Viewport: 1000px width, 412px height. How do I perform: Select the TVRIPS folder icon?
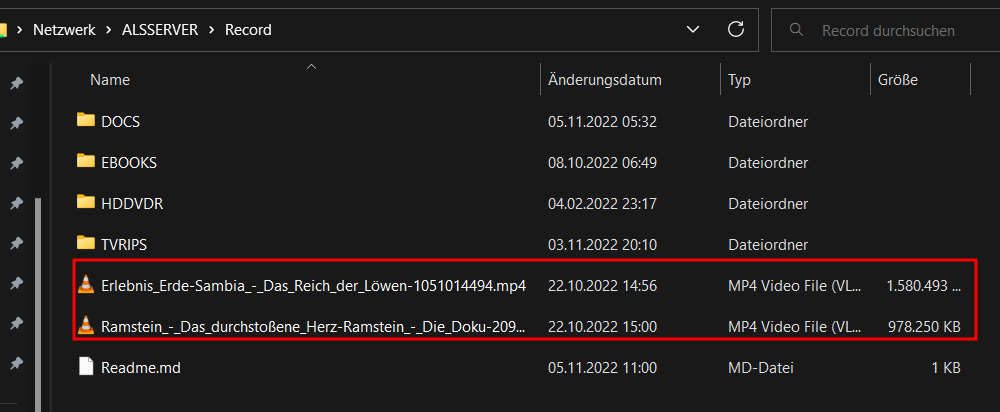tap(85, 243)
